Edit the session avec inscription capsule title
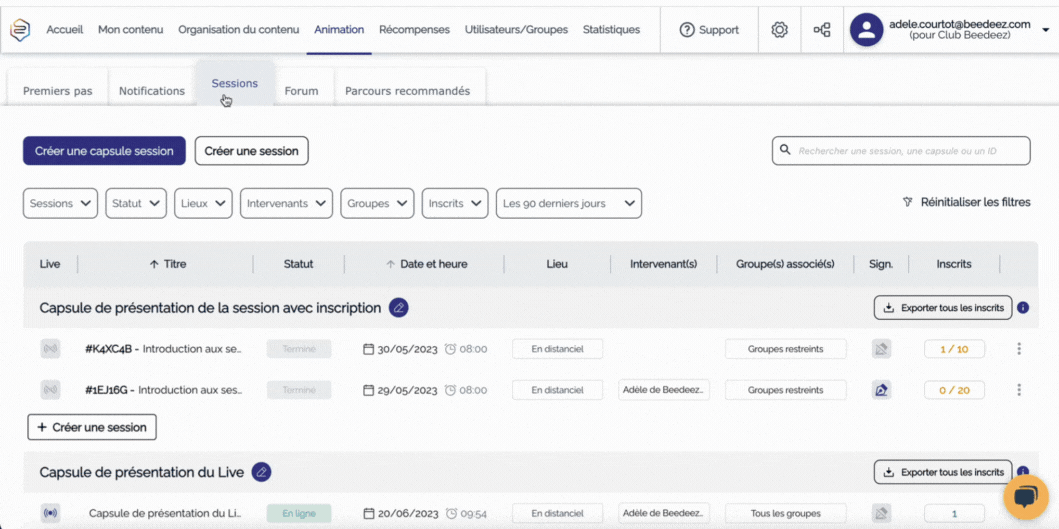 click(398, 308)
